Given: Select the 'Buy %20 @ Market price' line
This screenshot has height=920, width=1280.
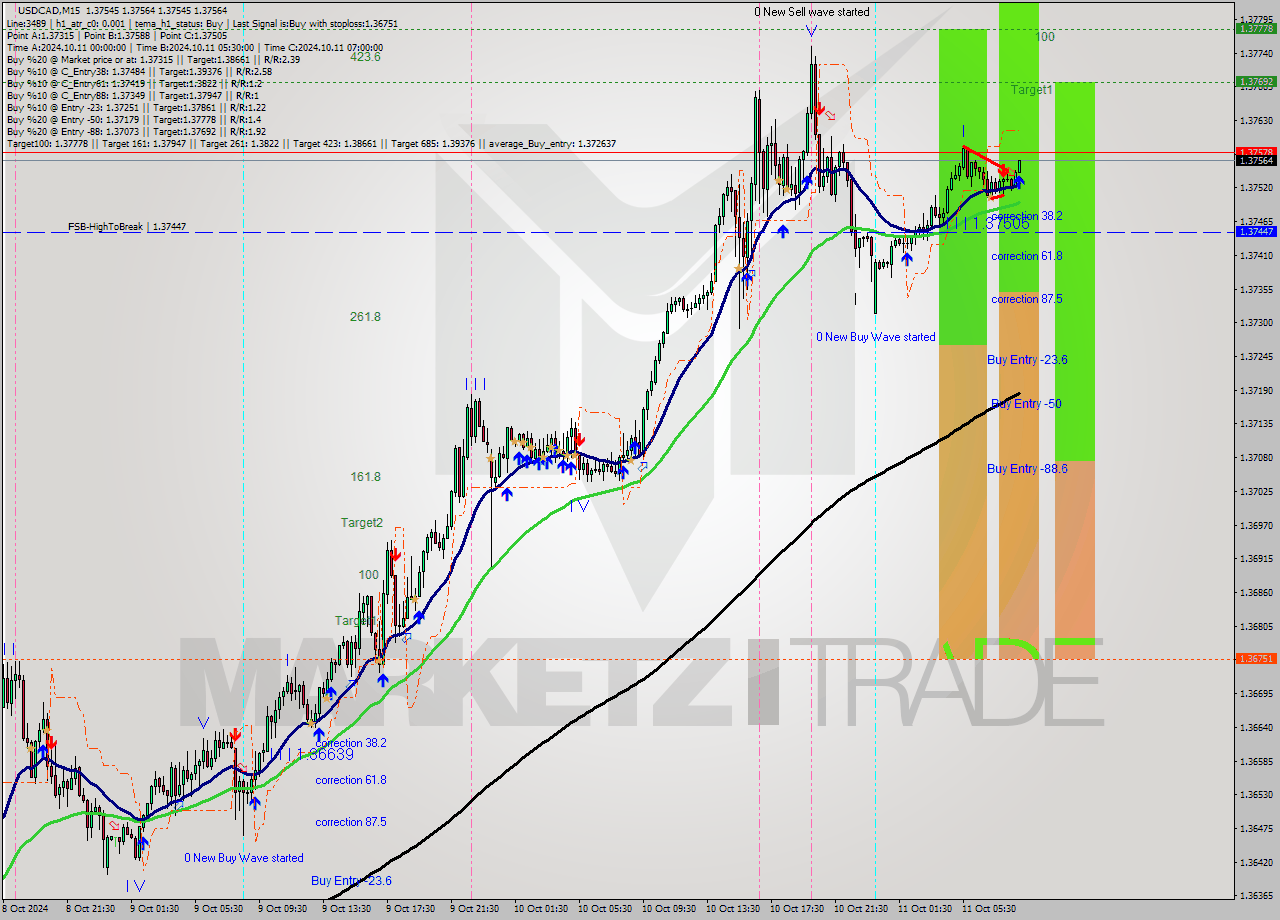Looking at the screenshot, I should coord(153,59).
